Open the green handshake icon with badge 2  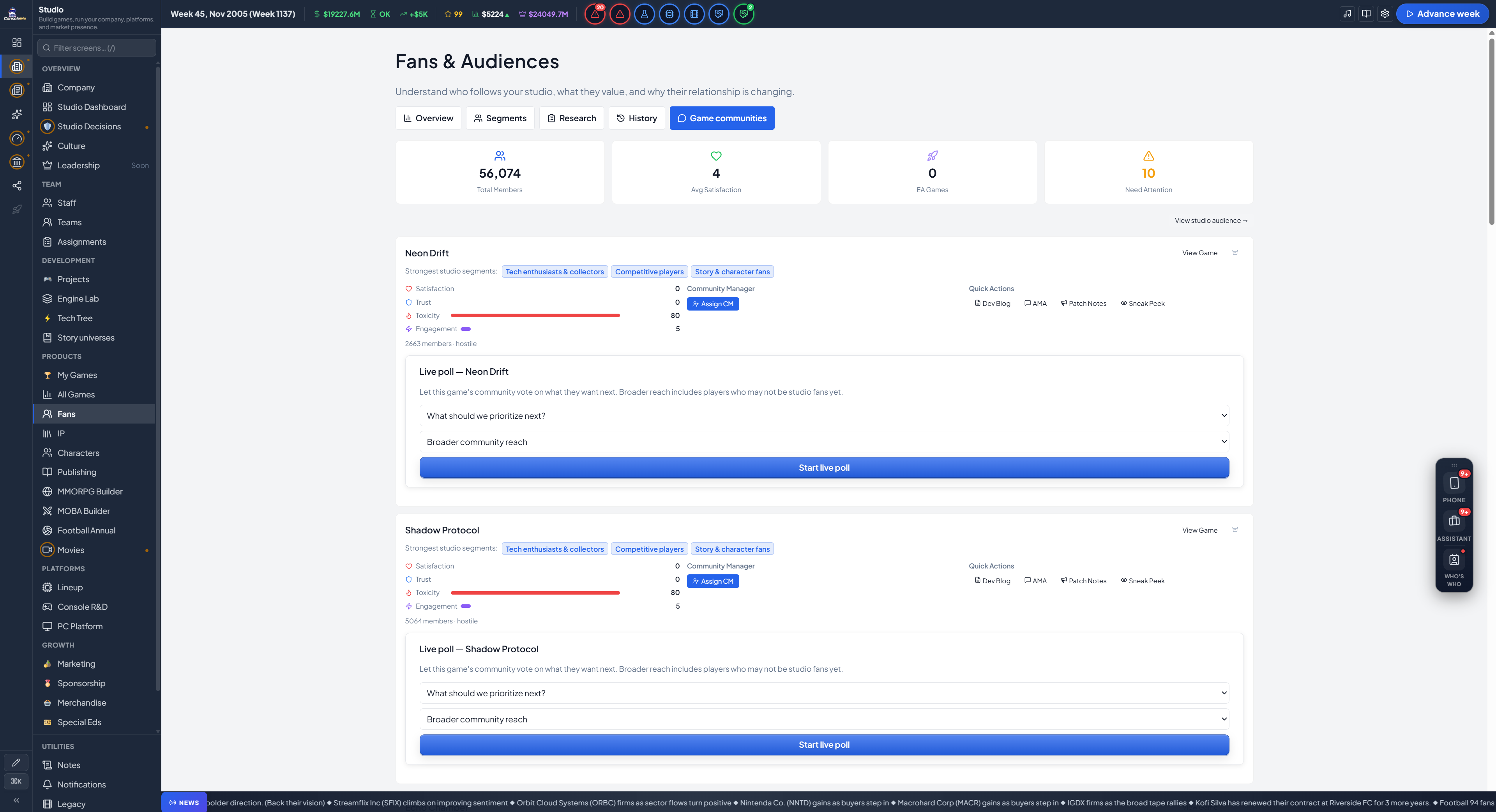point(744,14)
